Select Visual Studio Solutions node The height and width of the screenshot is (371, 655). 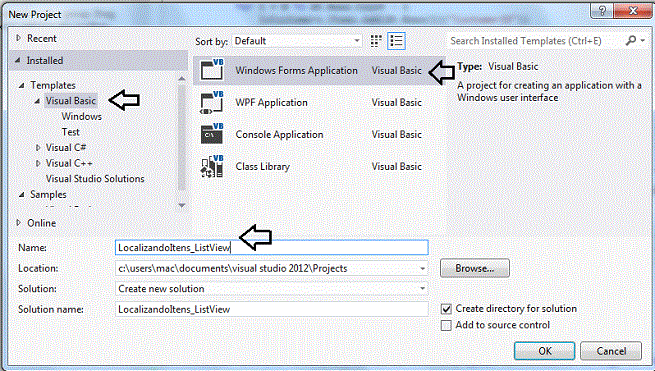coord(95,179)
